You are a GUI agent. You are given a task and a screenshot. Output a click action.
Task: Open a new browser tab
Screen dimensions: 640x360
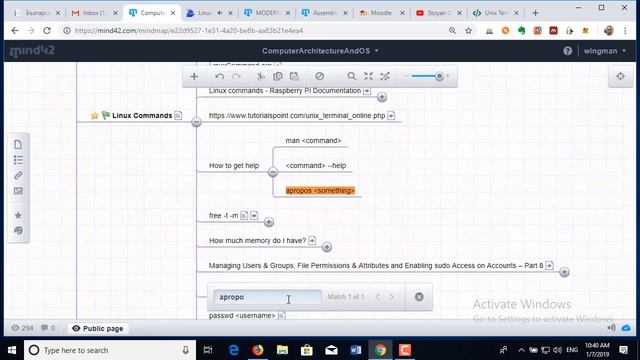coord(535,13)
